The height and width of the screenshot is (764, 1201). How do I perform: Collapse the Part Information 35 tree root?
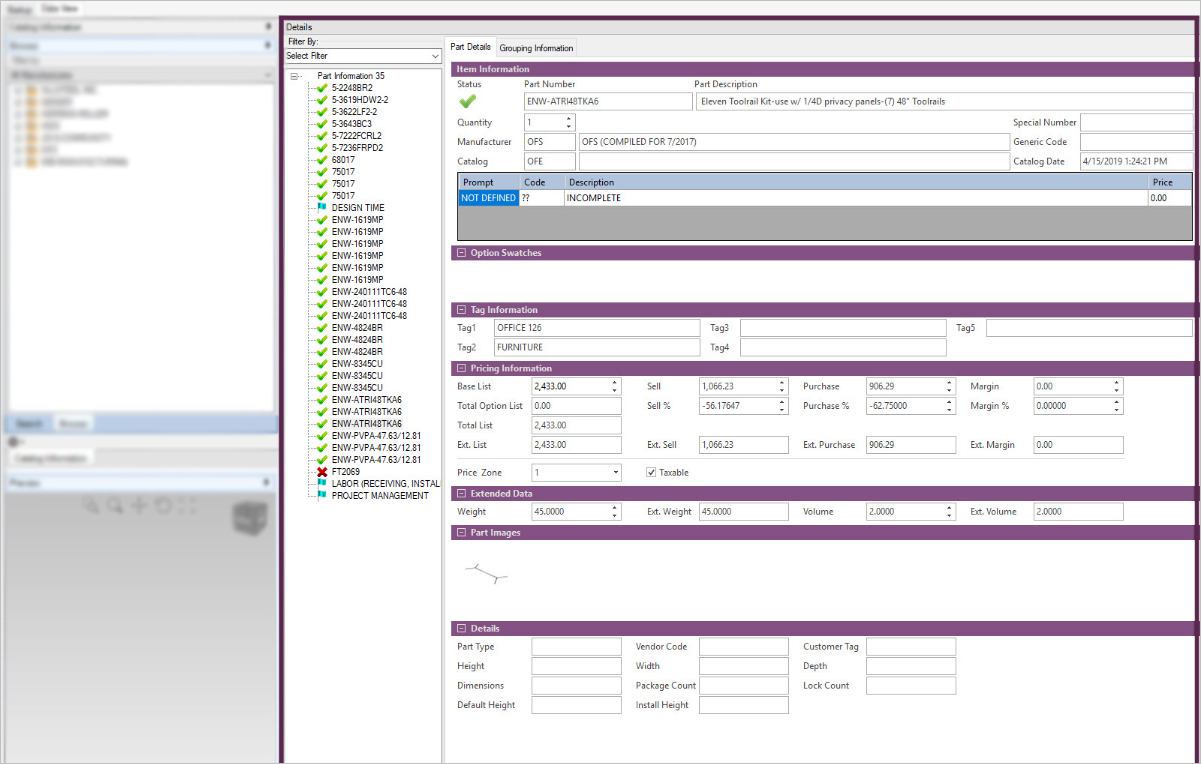pos(295,76)
